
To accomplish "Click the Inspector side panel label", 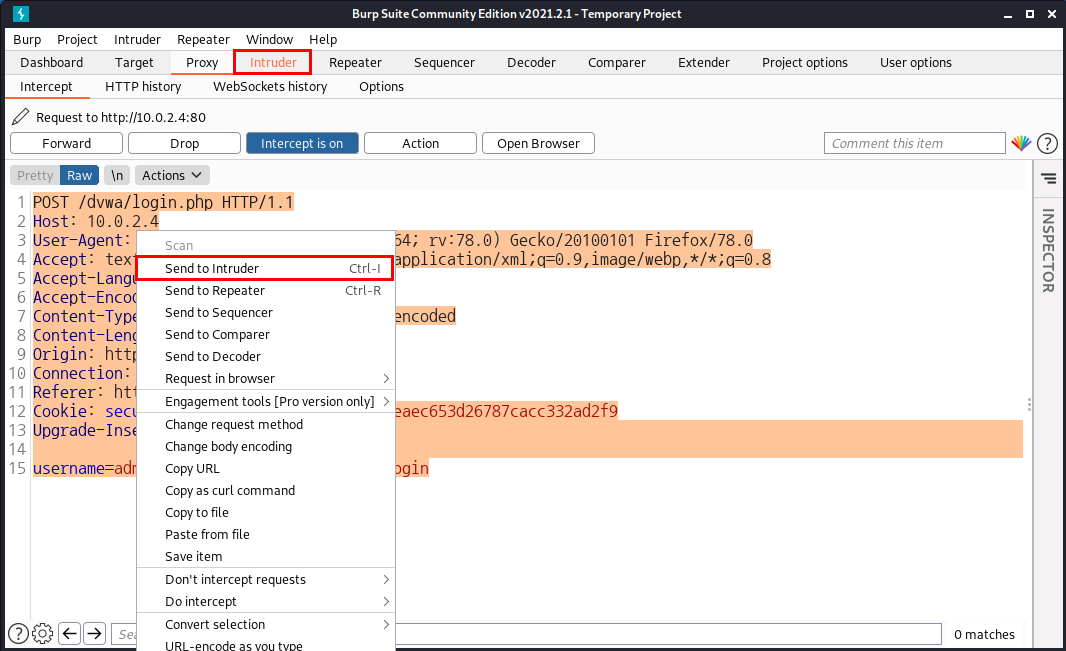I will [1048, 250].
